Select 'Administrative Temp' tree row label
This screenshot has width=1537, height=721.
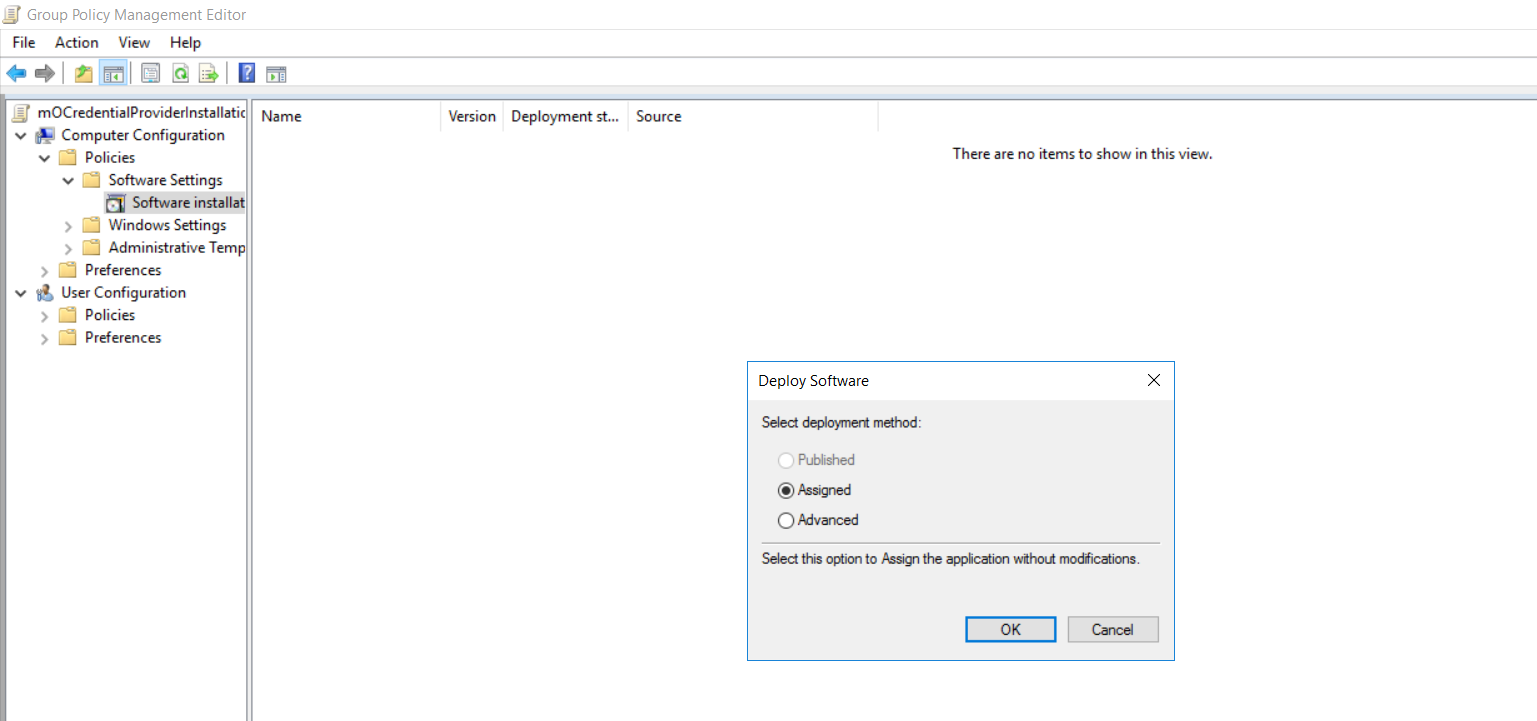click(x=176, y=248)
